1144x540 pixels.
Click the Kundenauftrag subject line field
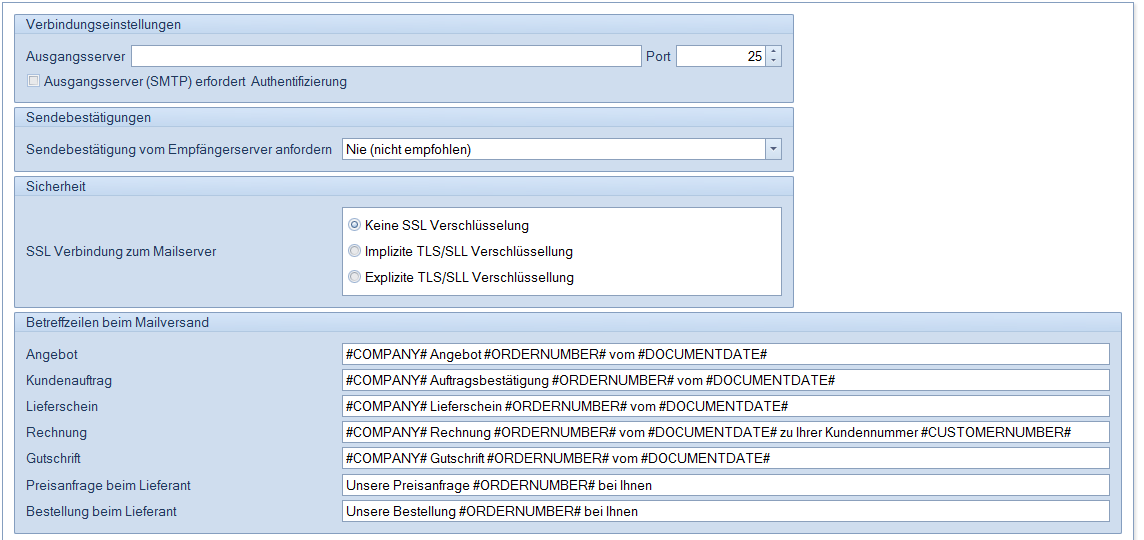725,381
